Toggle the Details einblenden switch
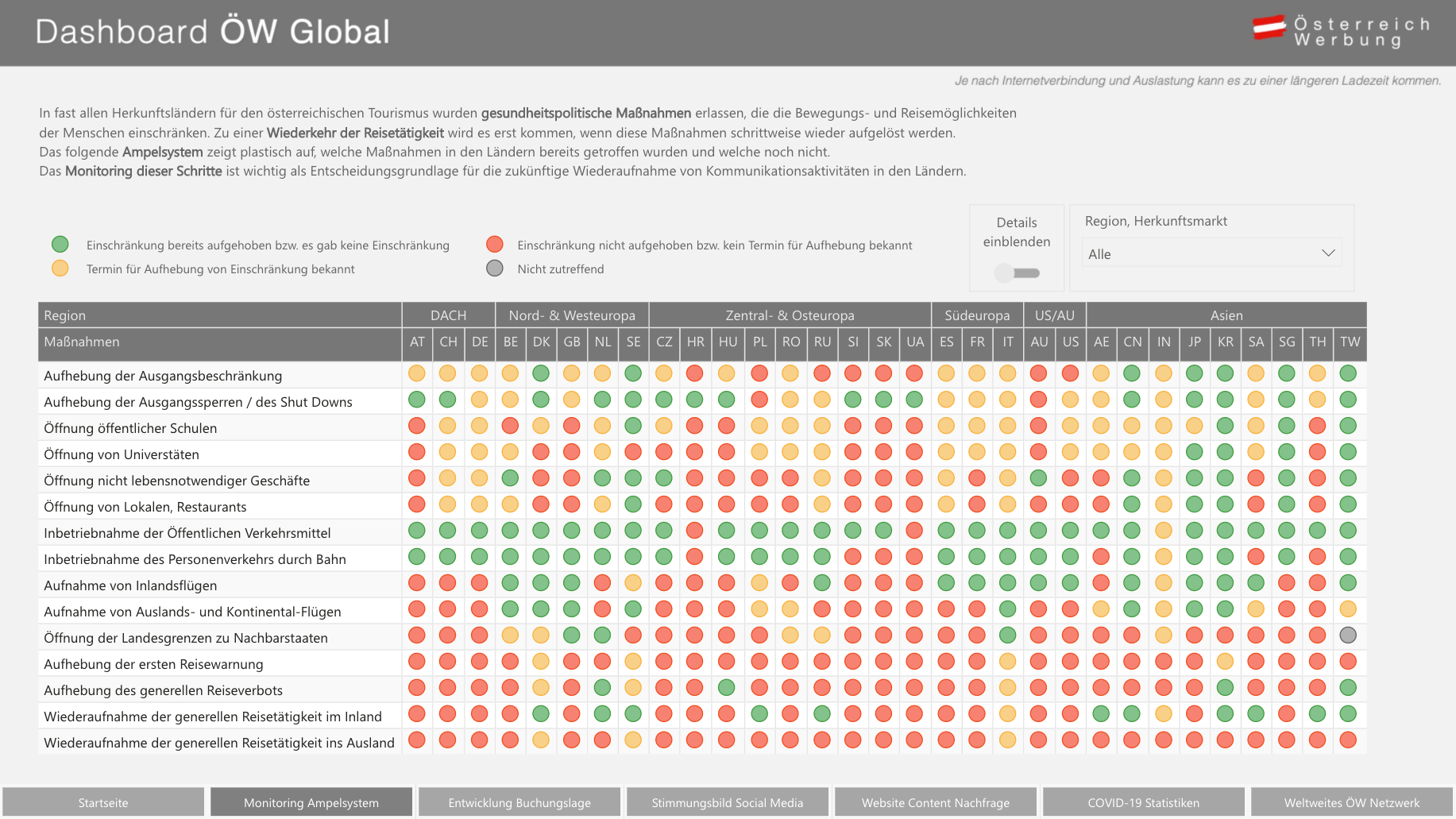Image resolution: width=1456 pixels, height=819 pixels. coord(1017,272)
